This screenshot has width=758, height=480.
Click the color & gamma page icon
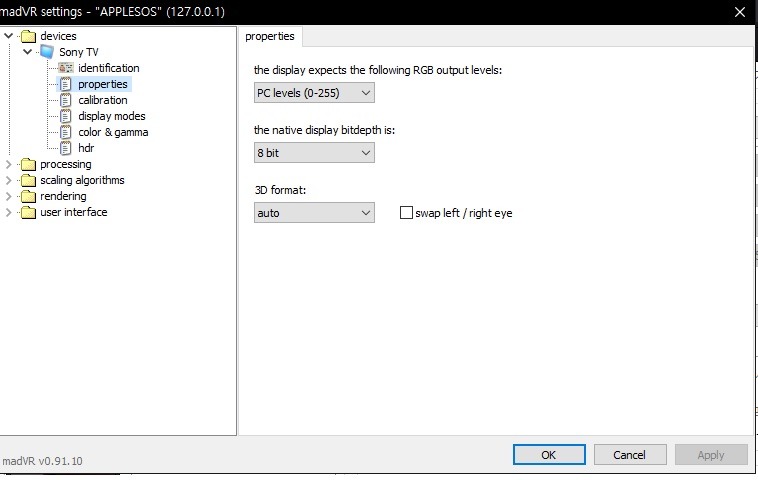click(x=66, y=132)
